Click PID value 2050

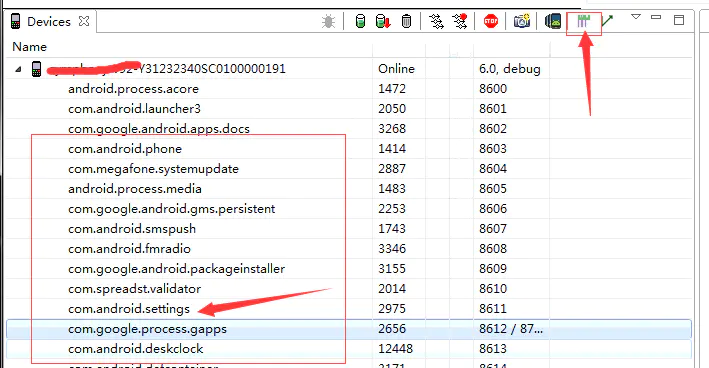(x=392, y=109)
